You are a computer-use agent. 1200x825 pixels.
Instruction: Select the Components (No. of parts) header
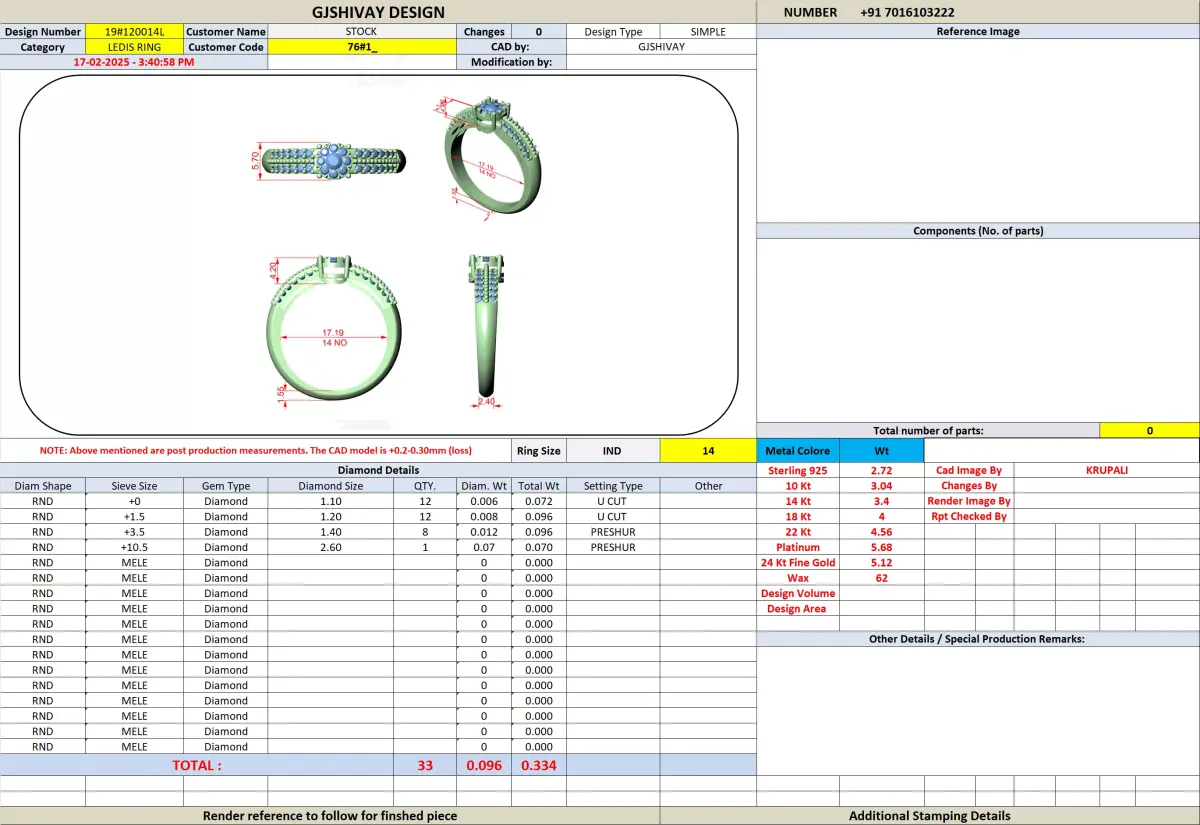point(978,231)
